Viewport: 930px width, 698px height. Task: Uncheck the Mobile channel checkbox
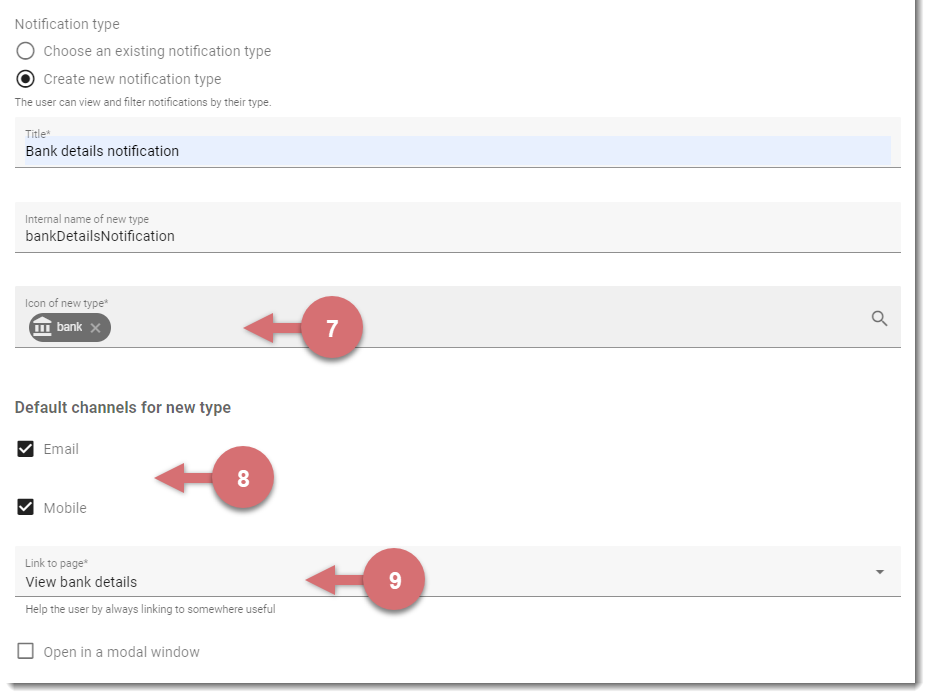coord(26,507)
